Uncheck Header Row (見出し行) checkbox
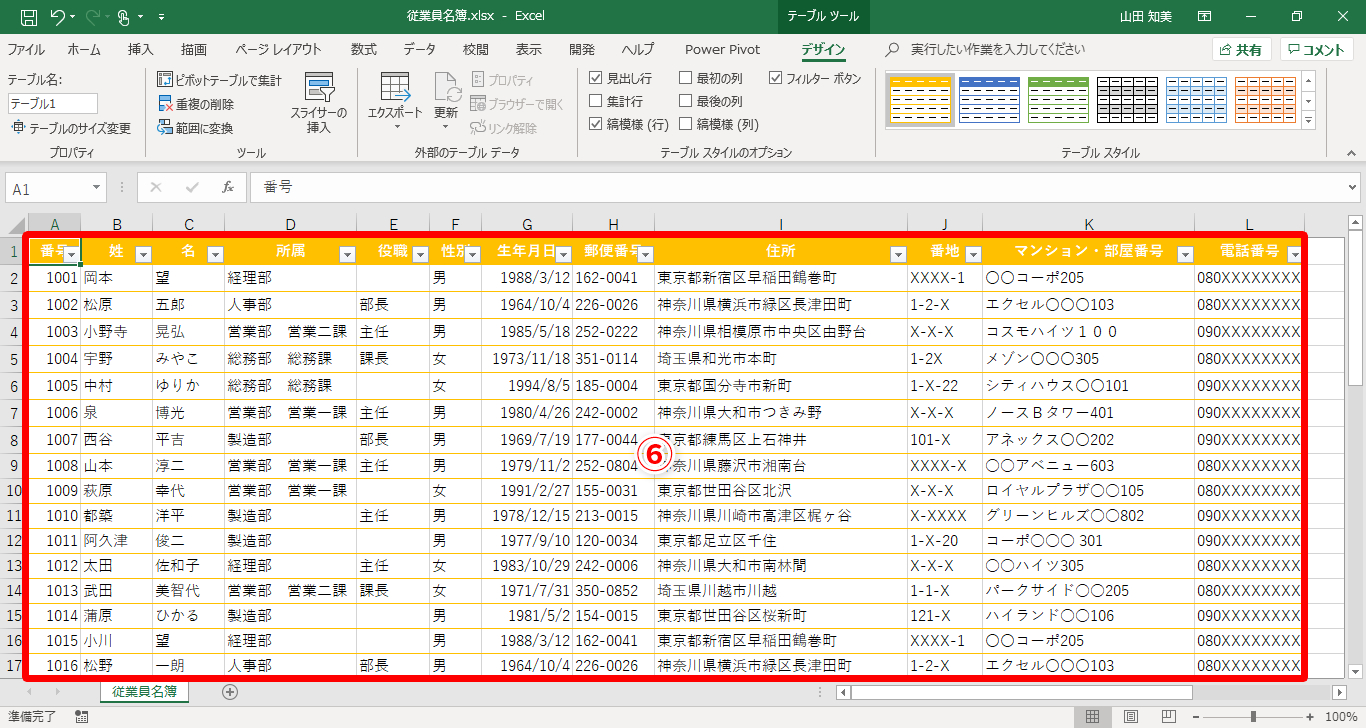Screen dimensions: 1366x728 [x=596, y=78]
